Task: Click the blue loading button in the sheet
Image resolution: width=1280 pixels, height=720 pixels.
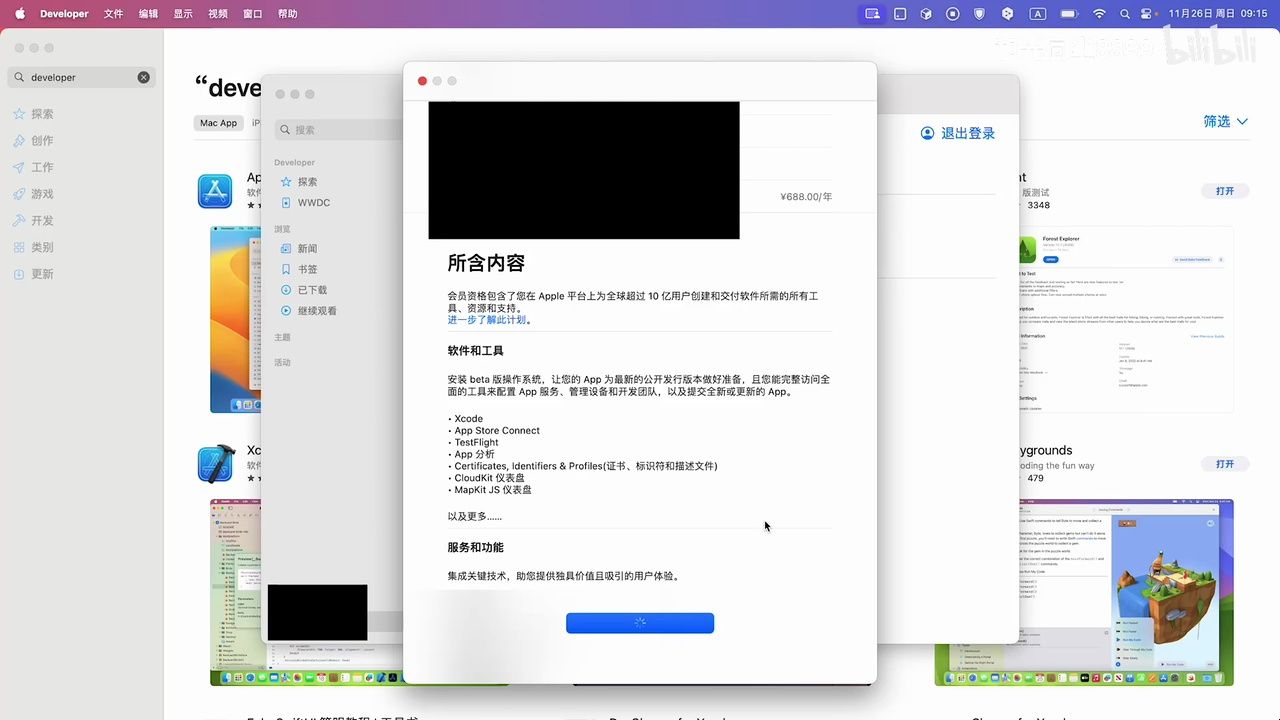Action: [x=640, y=623]
